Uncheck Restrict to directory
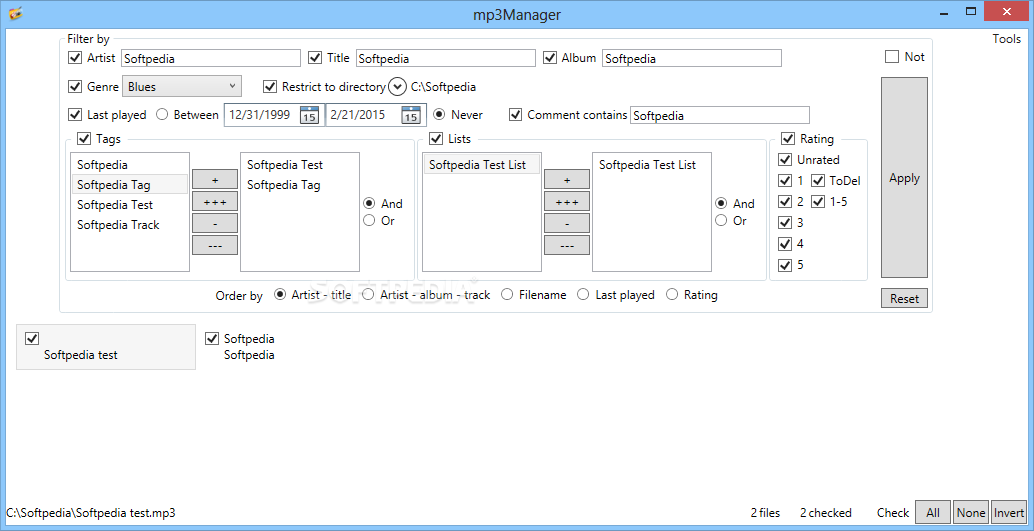 (x=270, y=86)
